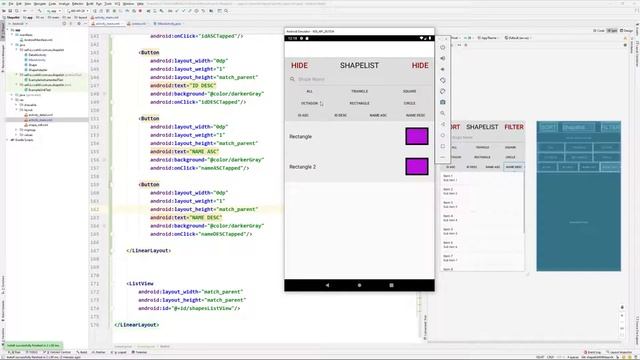Click the Shape Name search field

click(359, 79)
